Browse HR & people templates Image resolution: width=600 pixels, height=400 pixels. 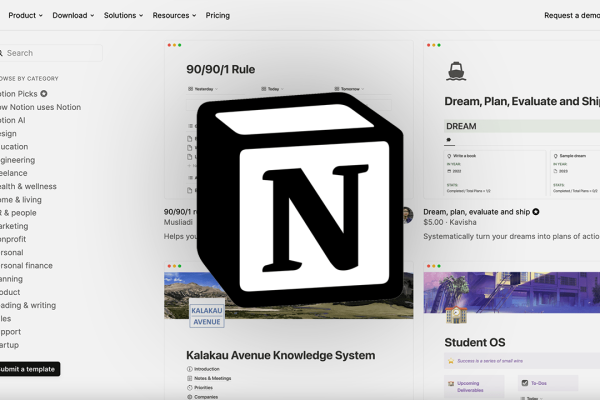click(x=18, y=213)
